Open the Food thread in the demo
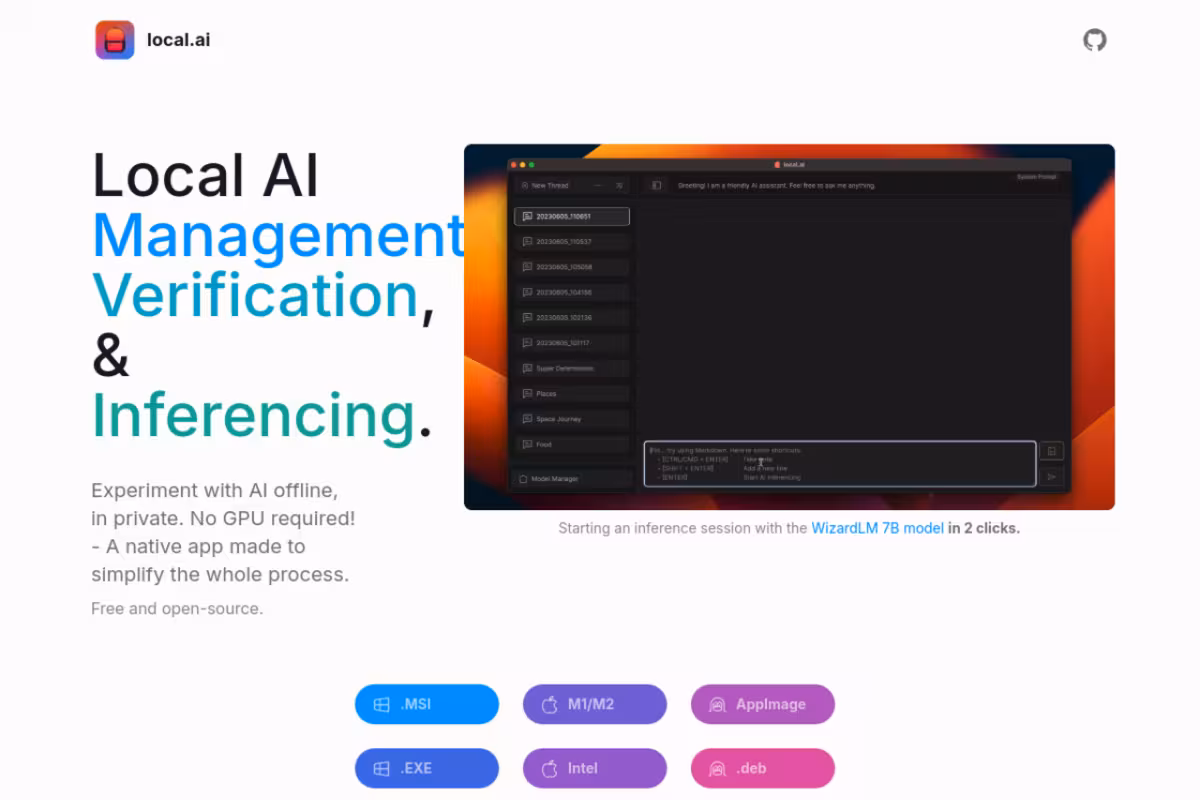Screen dimensions: 1200x800 [x=572, y=444]
